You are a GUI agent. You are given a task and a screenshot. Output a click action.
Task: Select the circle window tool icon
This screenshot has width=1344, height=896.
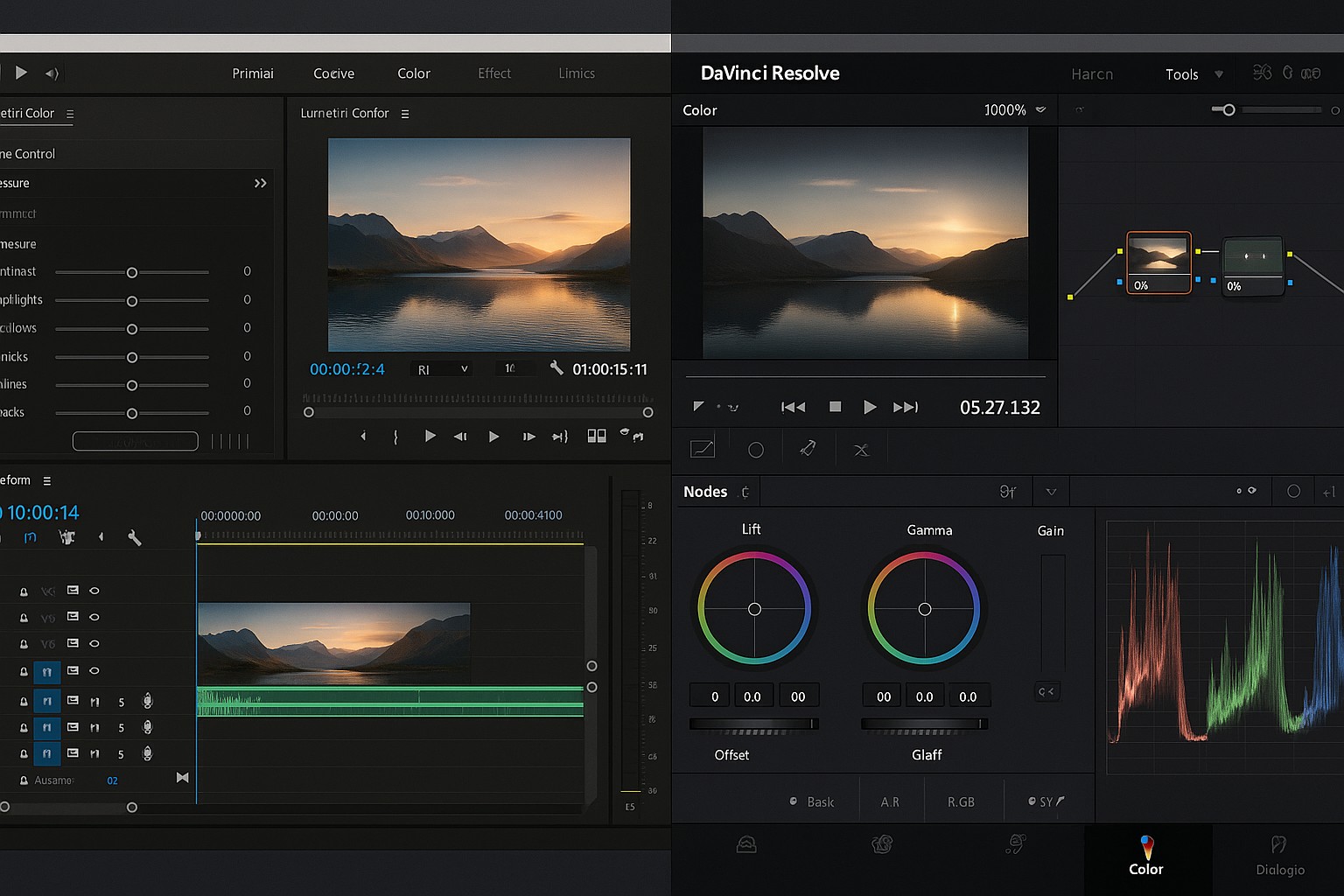click(x=756, y=450)
